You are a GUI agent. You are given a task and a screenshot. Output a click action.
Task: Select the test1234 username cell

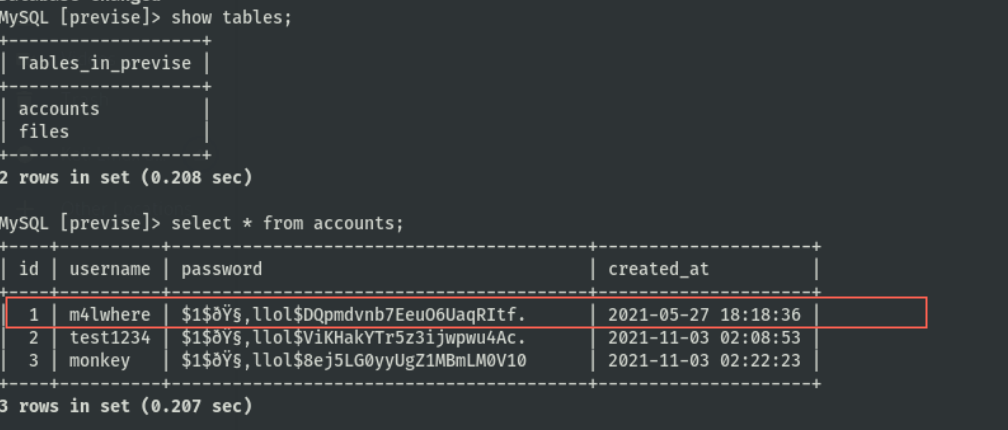pyautogui.click(x=110, y=338)
